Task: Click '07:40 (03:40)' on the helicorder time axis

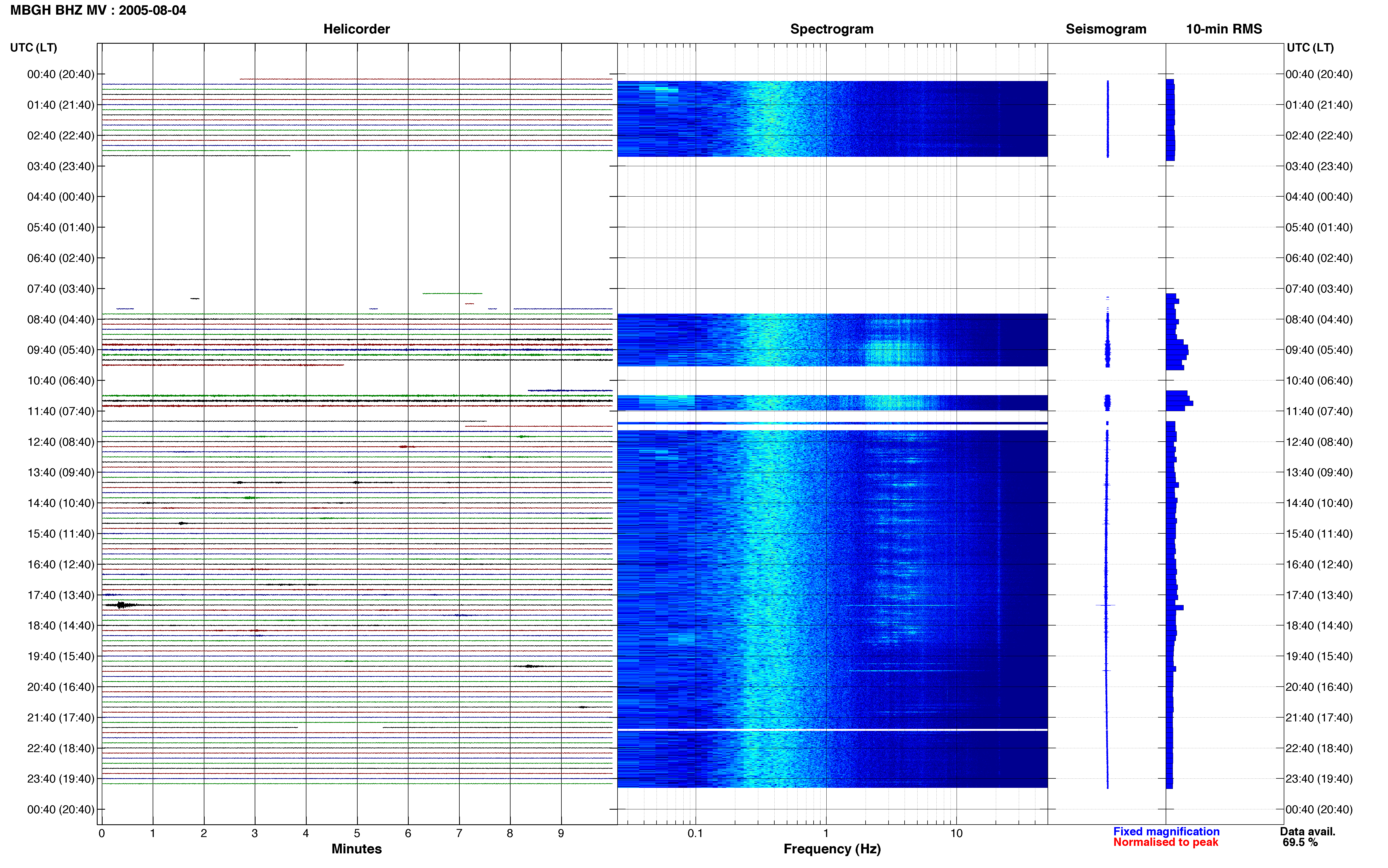Action: [61, 289]
